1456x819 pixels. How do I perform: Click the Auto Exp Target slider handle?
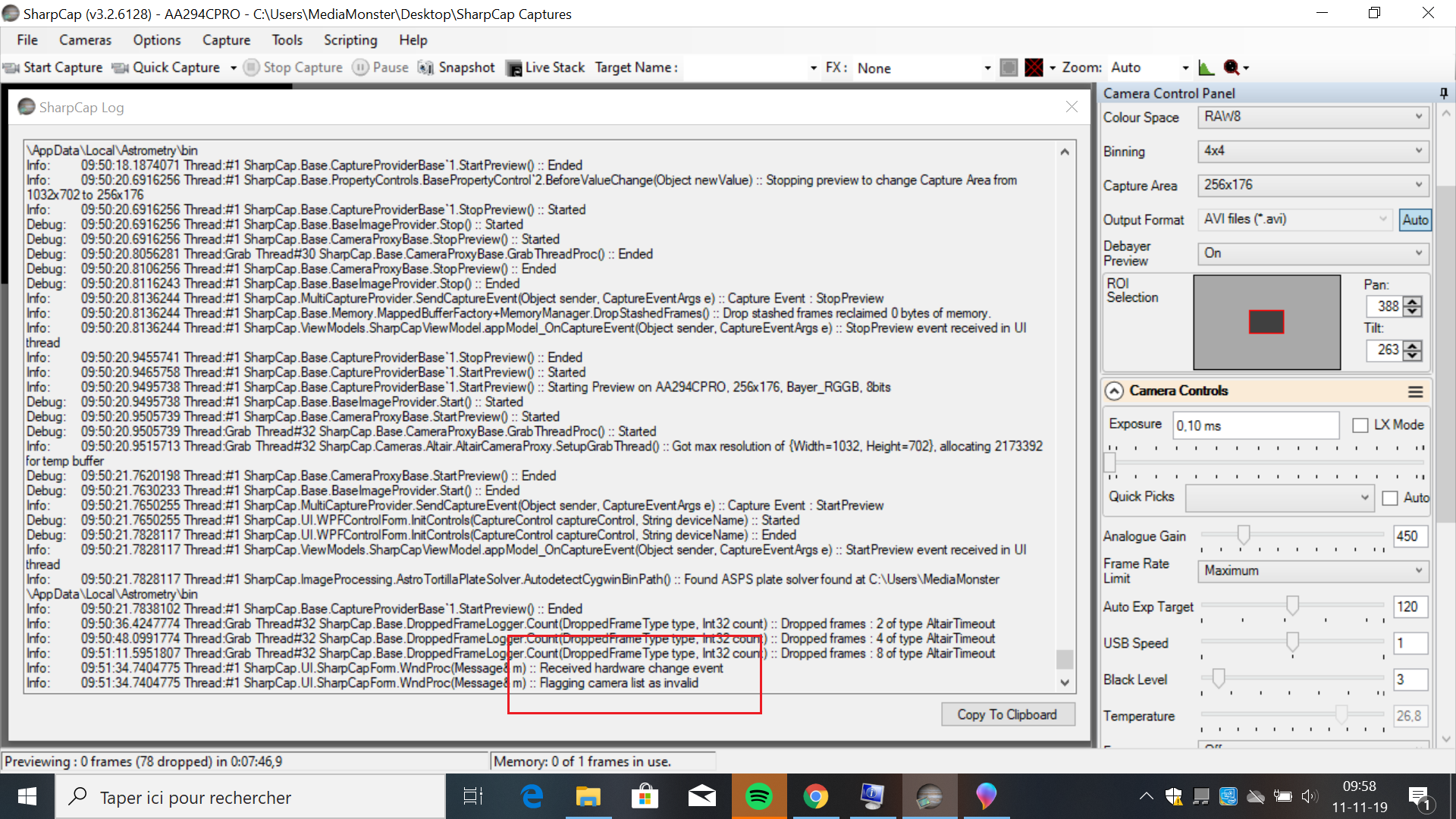pyautogui.click(x=1292, y=605)
